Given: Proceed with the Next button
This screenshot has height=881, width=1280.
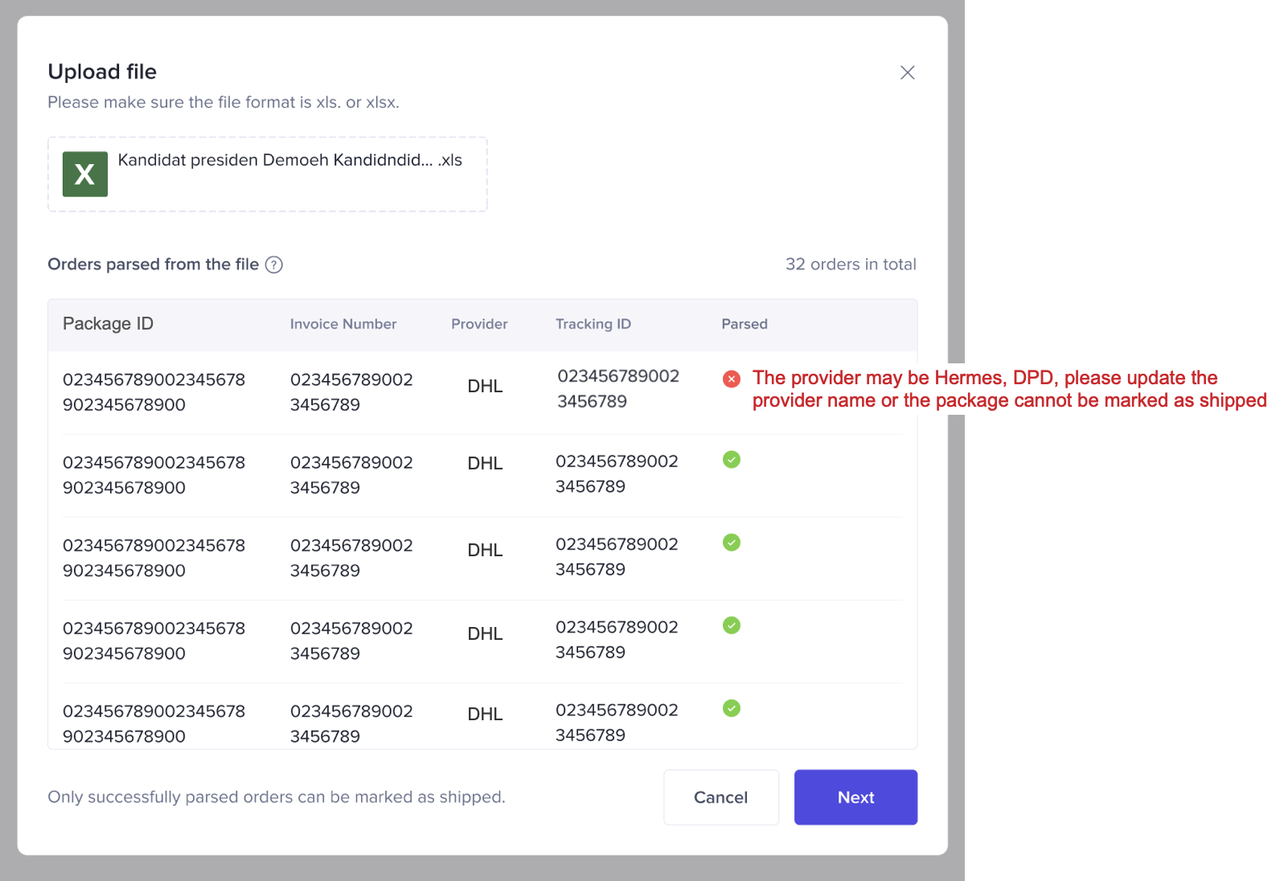Looking at the screenshot, I should coord(855,797).
